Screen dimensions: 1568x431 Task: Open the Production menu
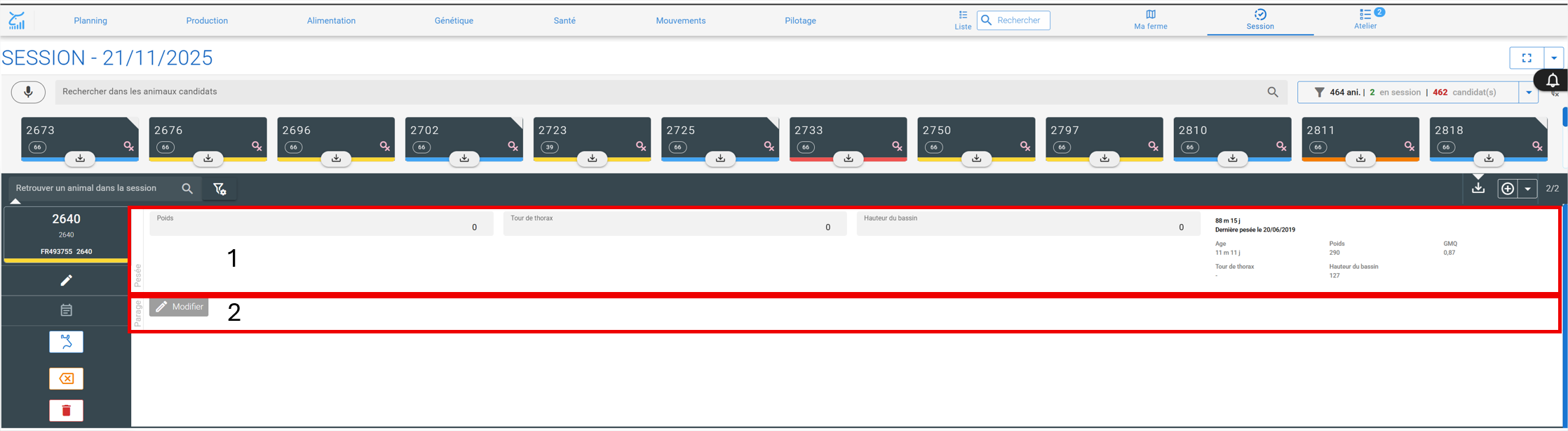(x=207, y=20)
